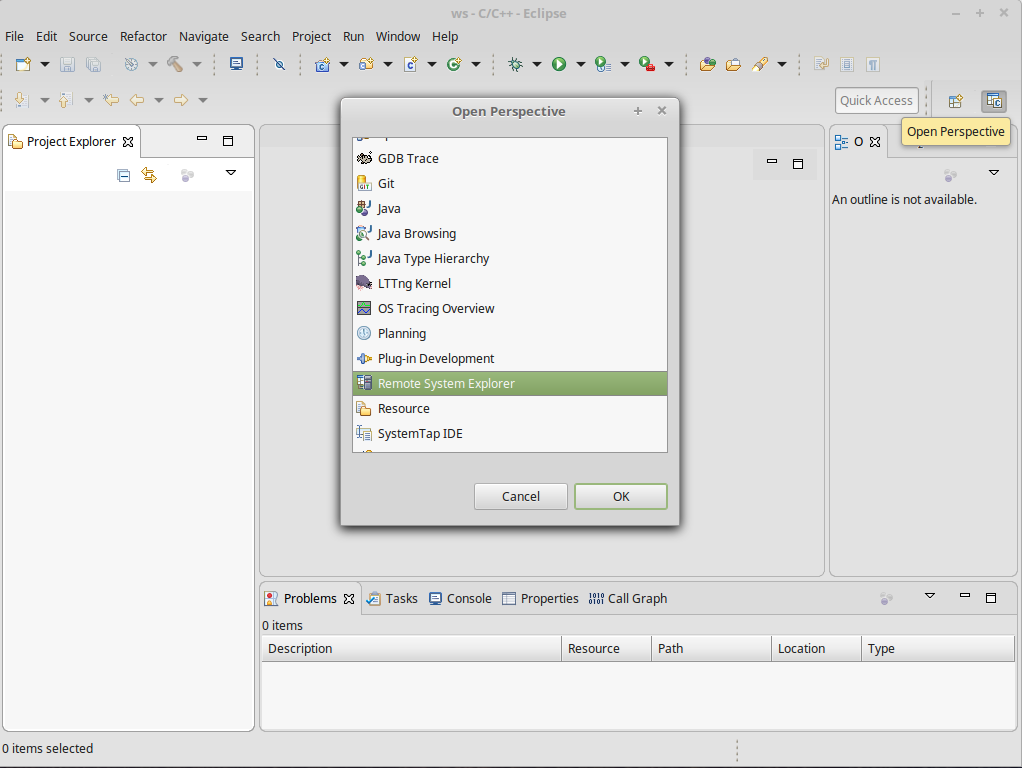Screen dimensions: 1022x768
Task: Click the Save All toolbar icon
Action: pos(93,64)
